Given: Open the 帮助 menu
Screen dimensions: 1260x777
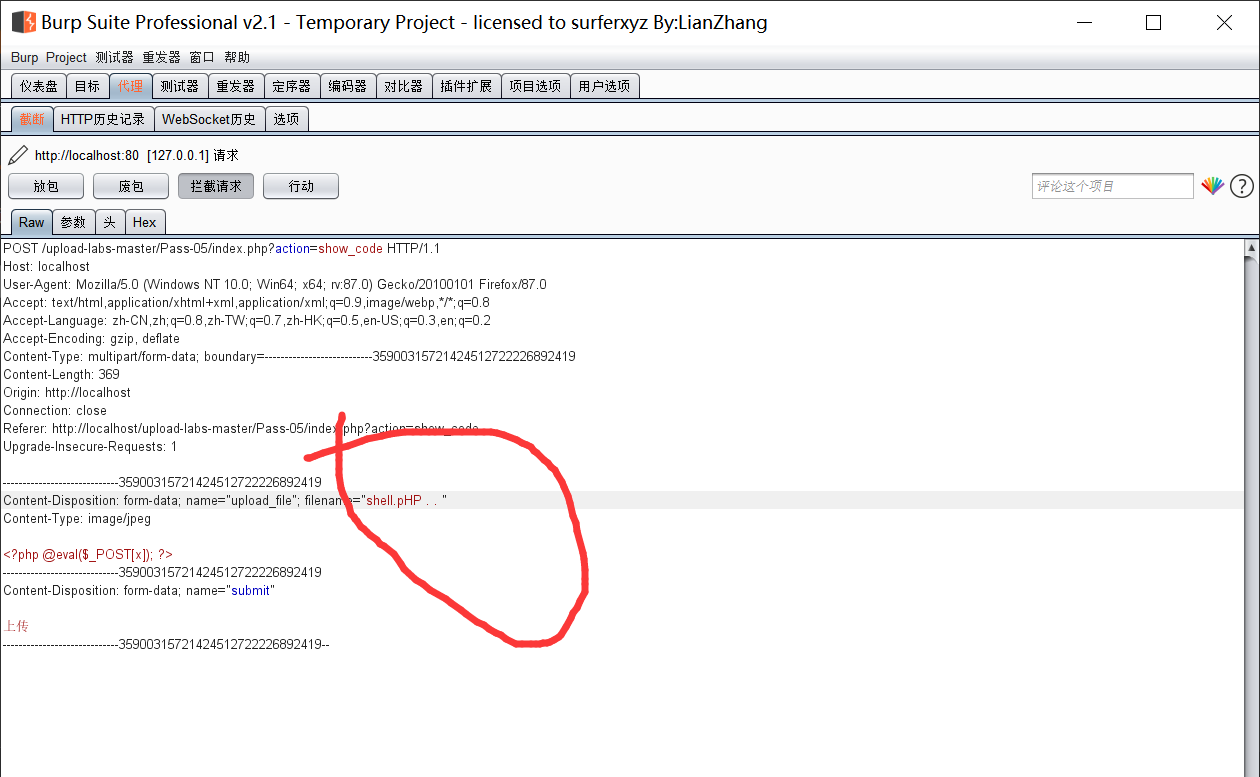Looking at the screenshot, I should (x=237, y=57).
